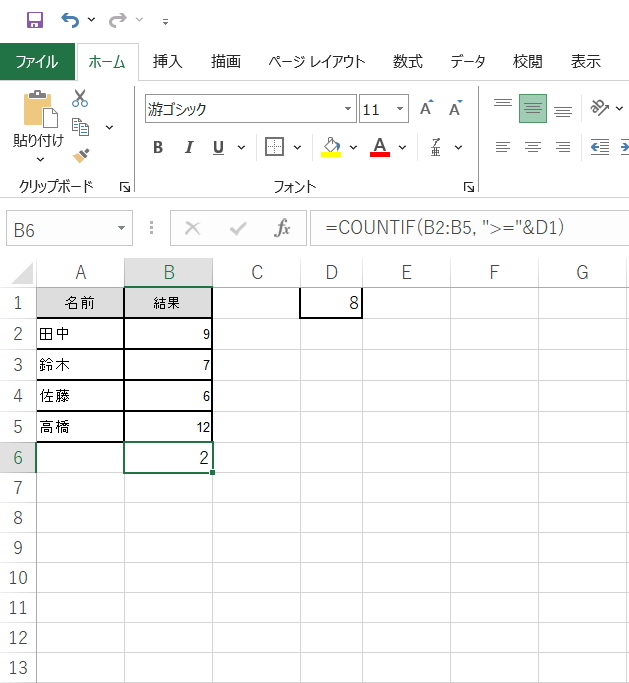The width and height of the screenshot is (629, 683).
Task: Click the Borders icon
Action: tap(275, 147)
